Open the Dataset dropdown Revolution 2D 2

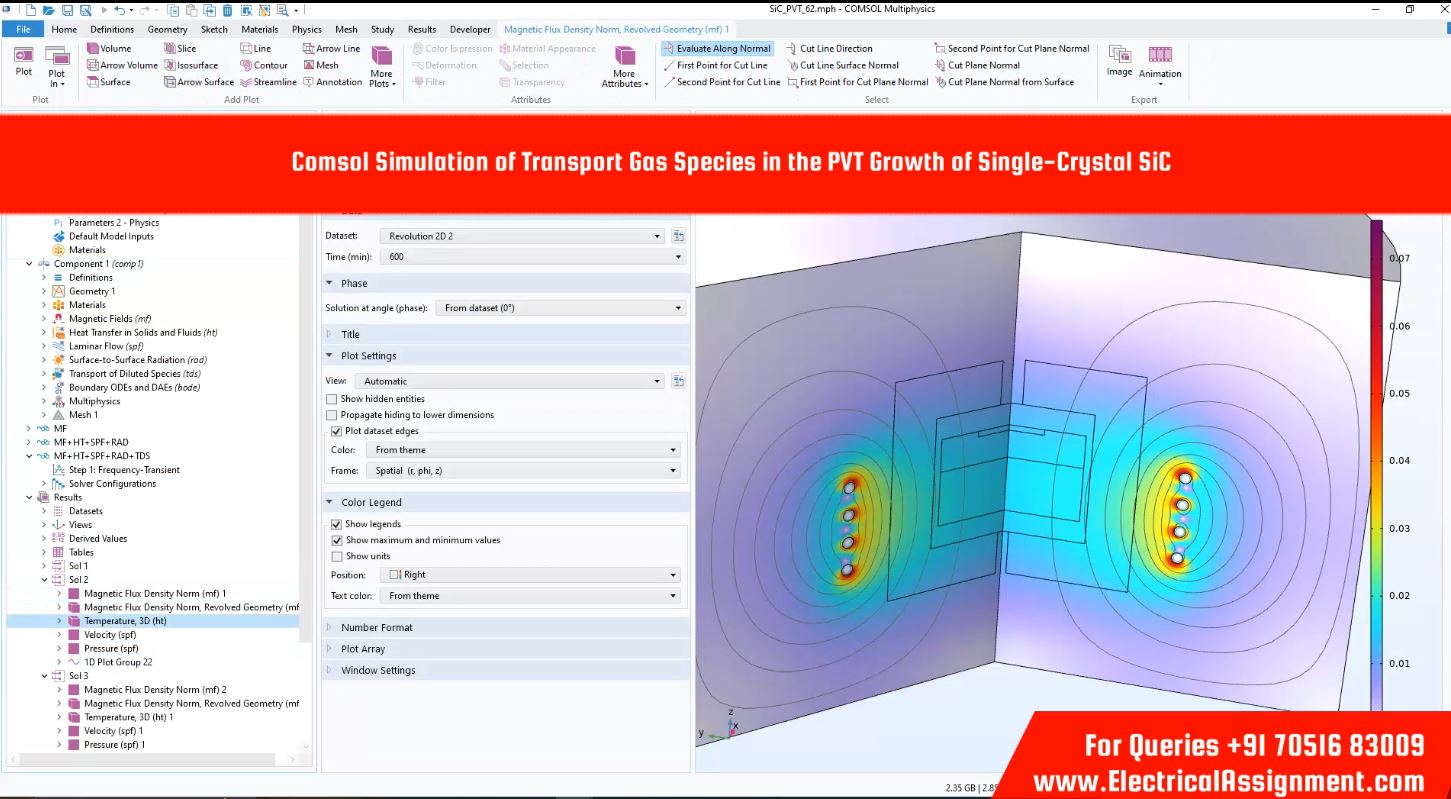pyautogui.click(x=521, y=236)
